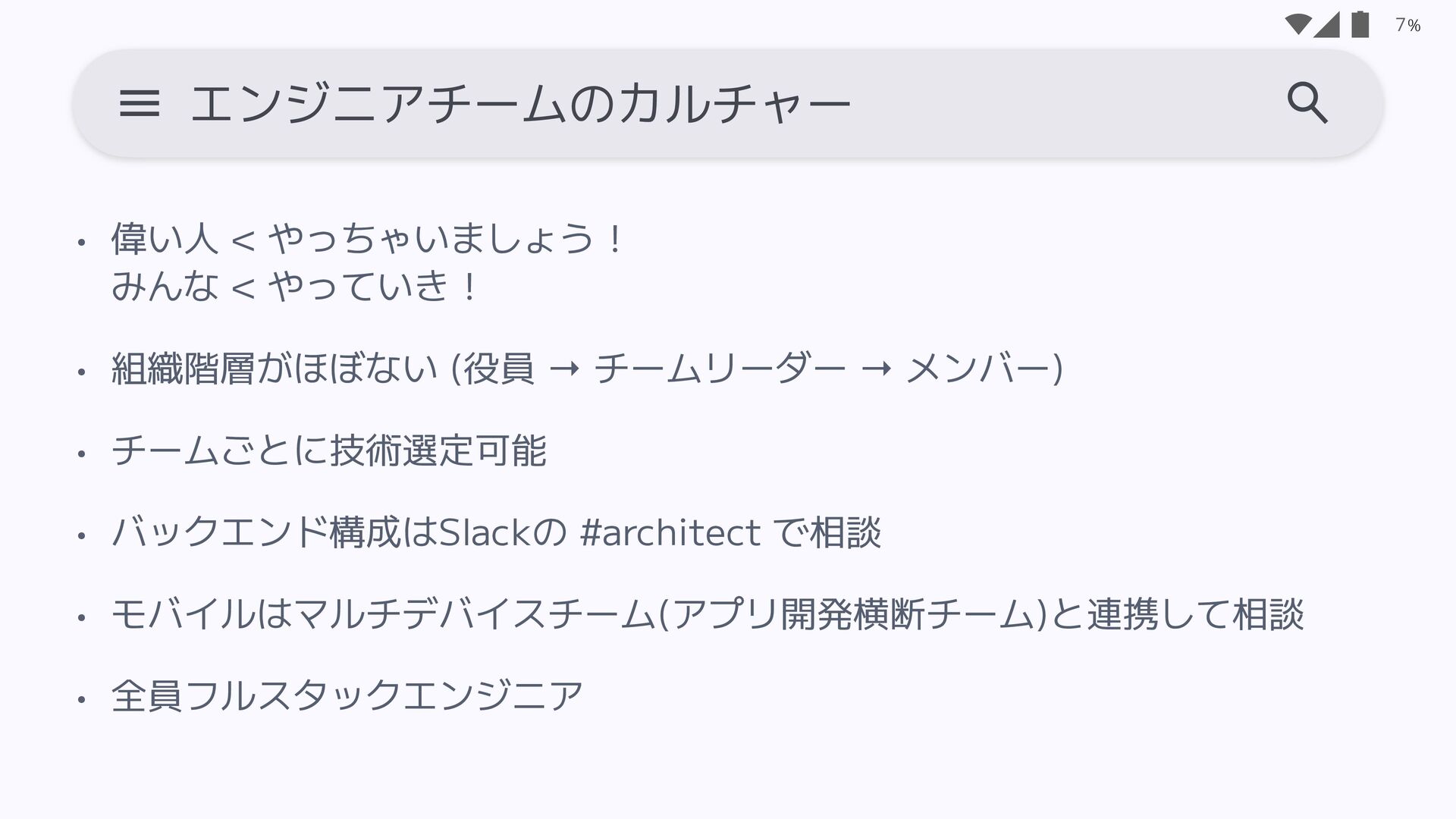Select the みんな < やっていき! line

coord(294,287)
